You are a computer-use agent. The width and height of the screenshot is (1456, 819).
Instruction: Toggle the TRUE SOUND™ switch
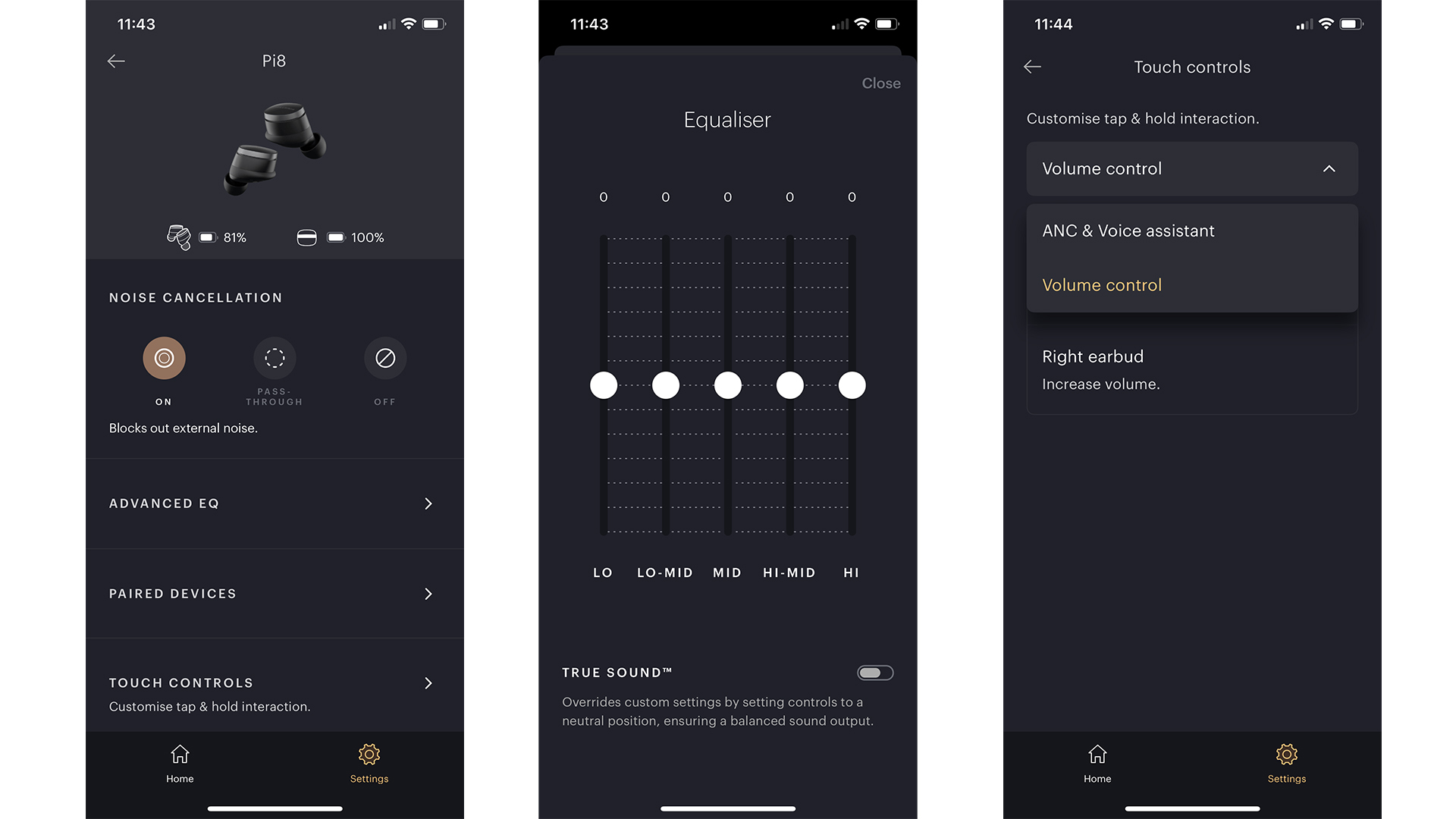[x=873, y=671]
